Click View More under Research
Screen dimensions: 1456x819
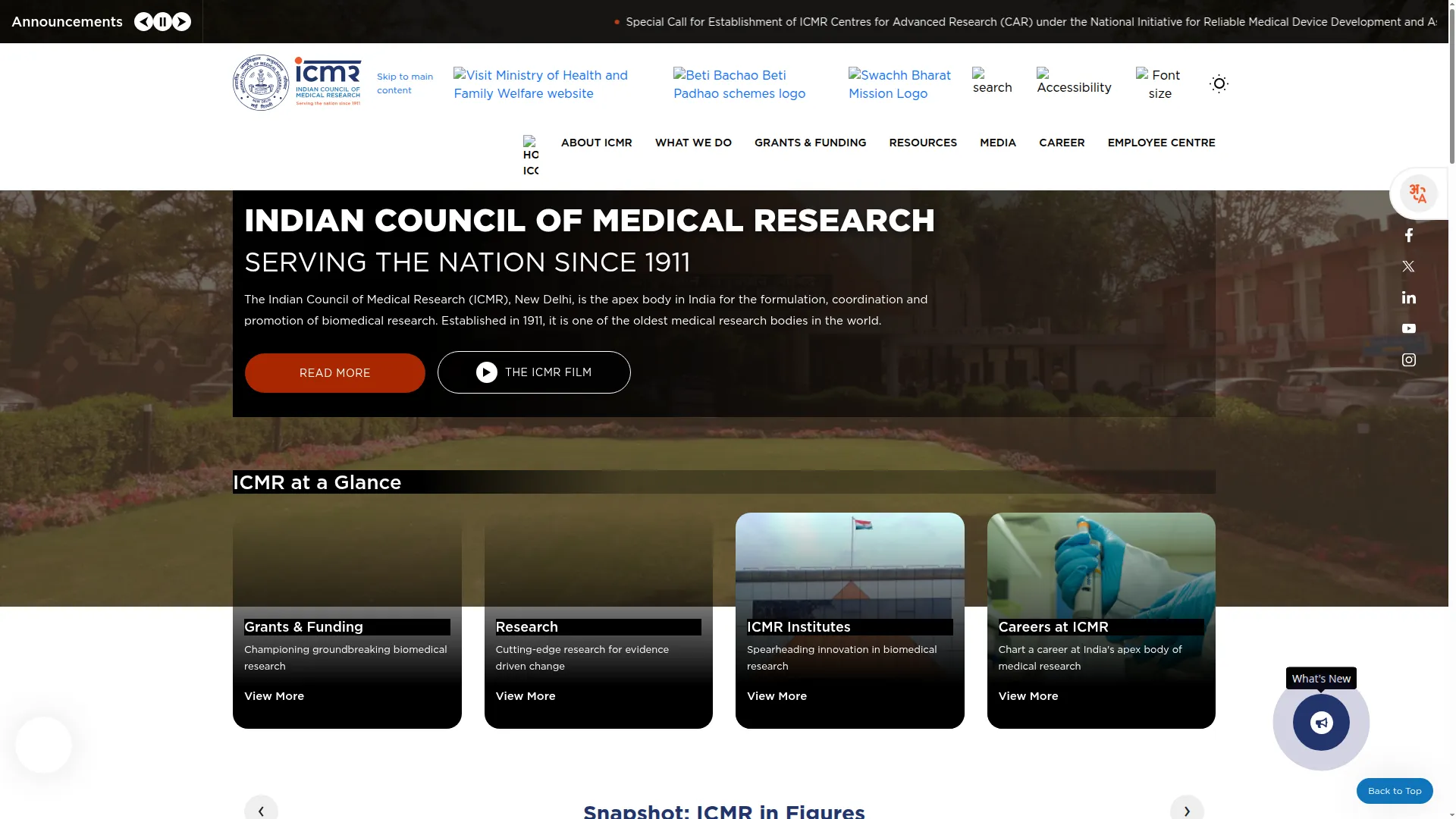526,696
